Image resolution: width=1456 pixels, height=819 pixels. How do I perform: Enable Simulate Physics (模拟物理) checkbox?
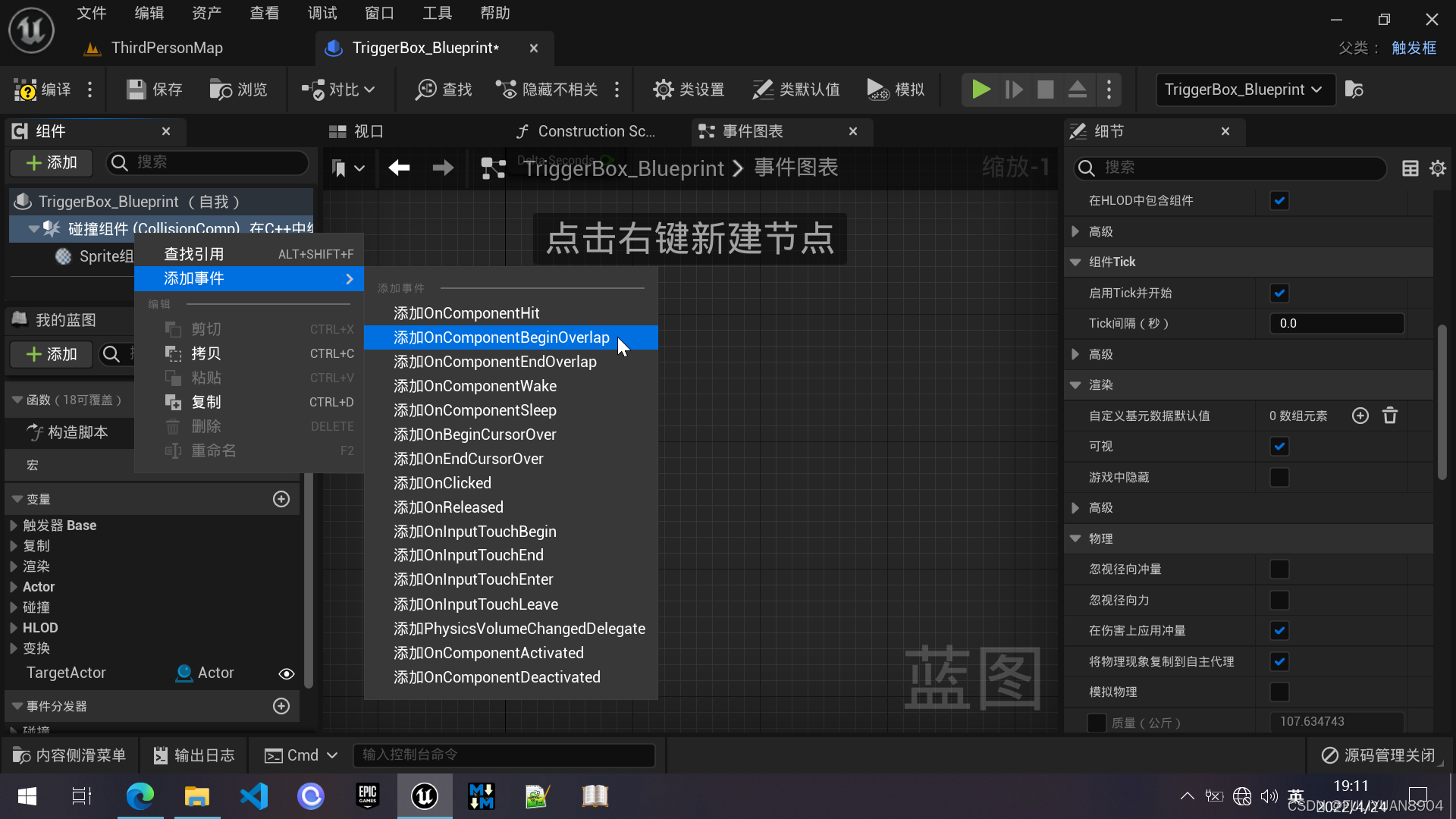pos(1279,692)
